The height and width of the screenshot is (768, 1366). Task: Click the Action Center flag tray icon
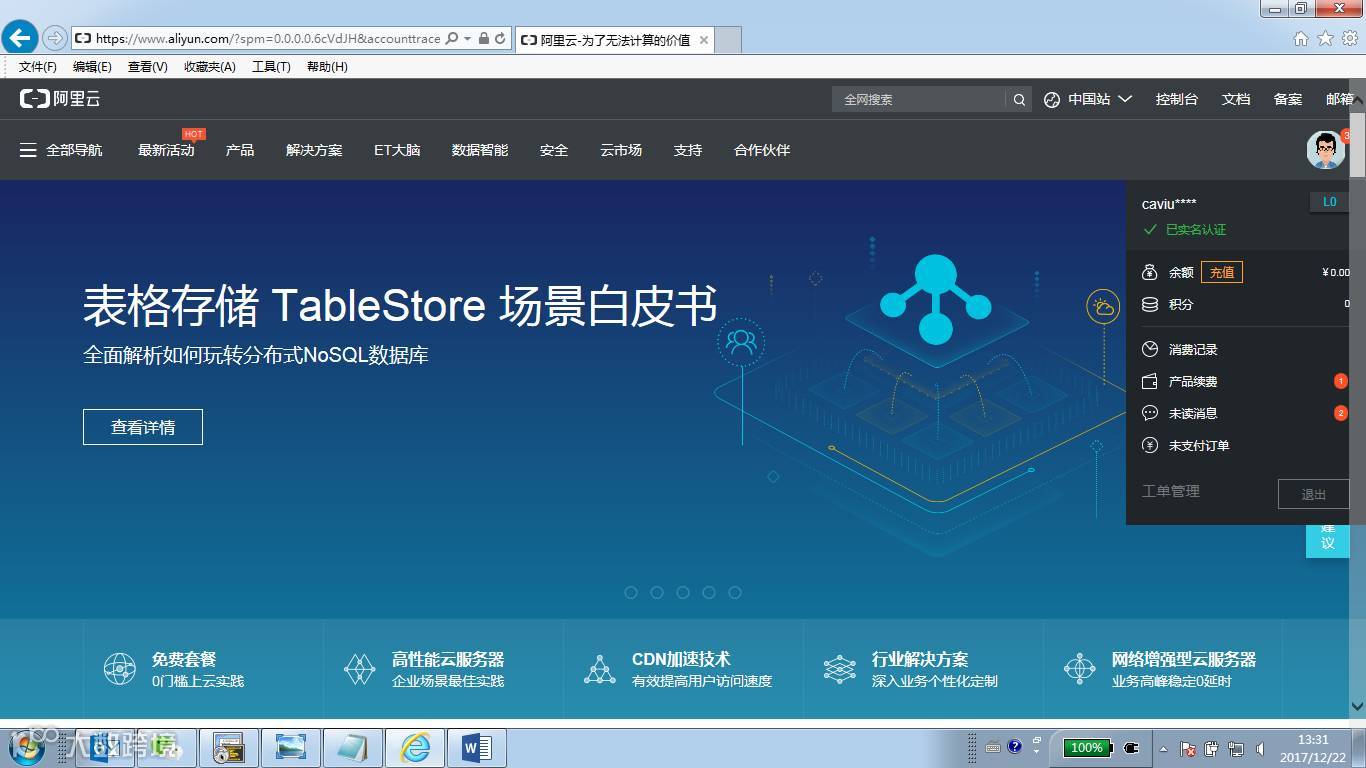1188,748
